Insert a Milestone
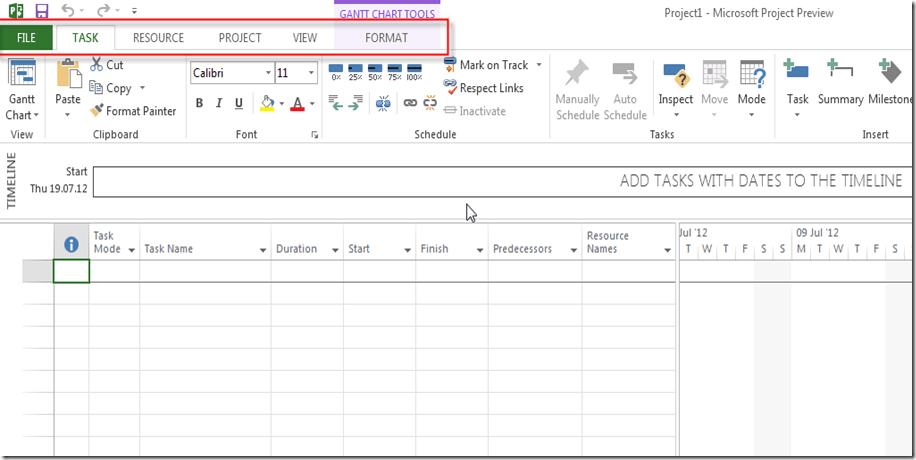Image resolution: width=916 pixels, height=460 pixels. coord(888,77)
